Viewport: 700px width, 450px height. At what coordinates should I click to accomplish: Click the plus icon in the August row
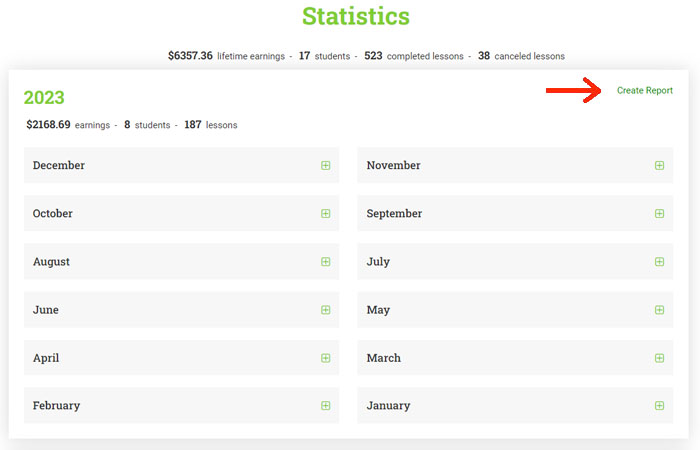[325, 262]
